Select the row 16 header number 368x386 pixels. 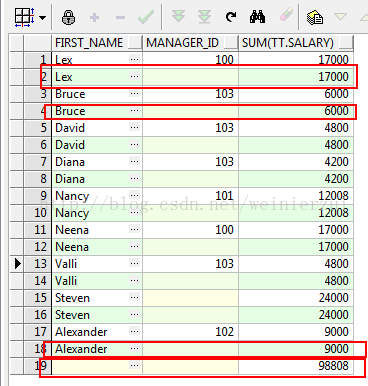[x=38, y=315]
